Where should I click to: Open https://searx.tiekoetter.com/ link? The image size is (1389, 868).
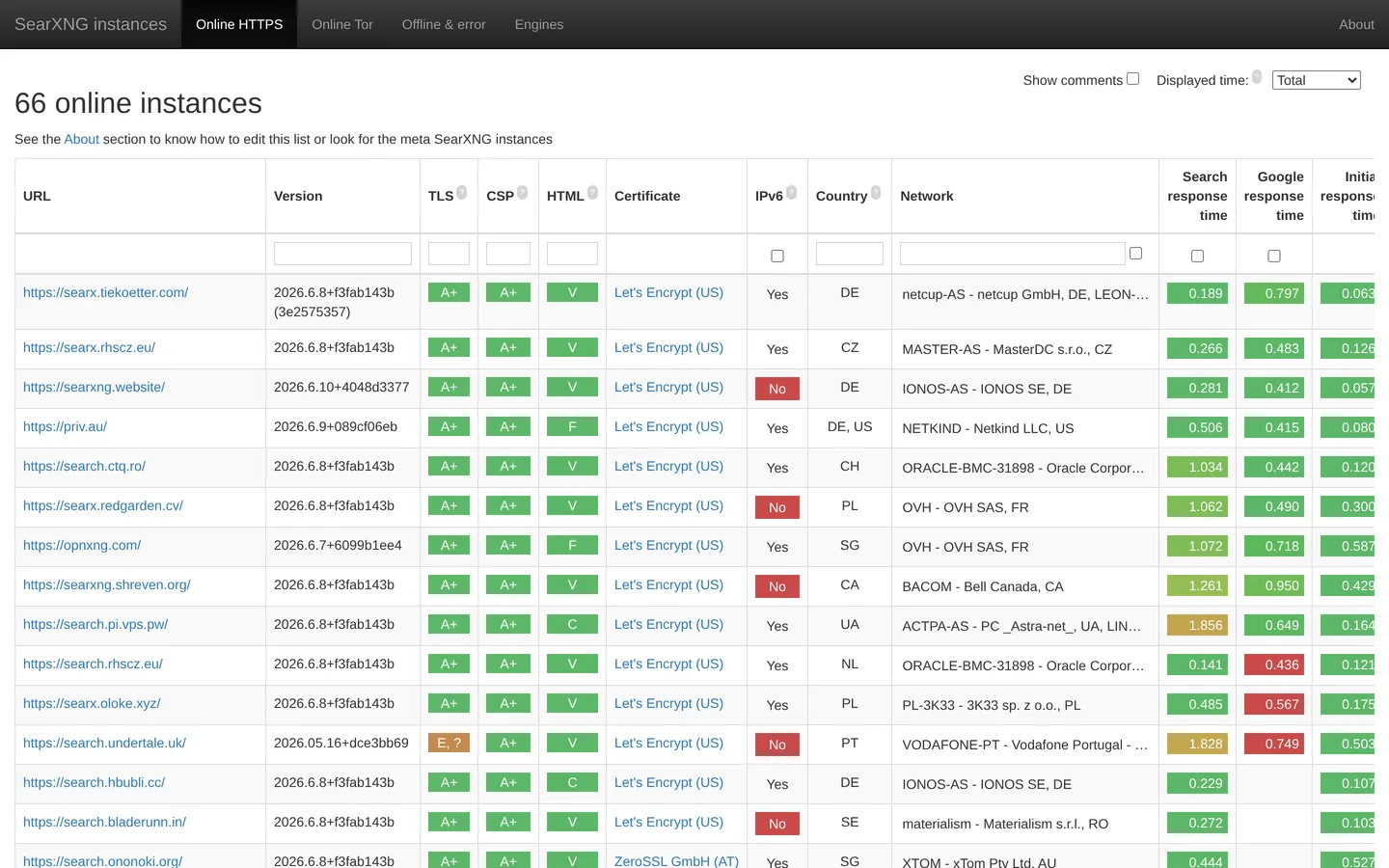pyautogui.click(x=106, y=292)
